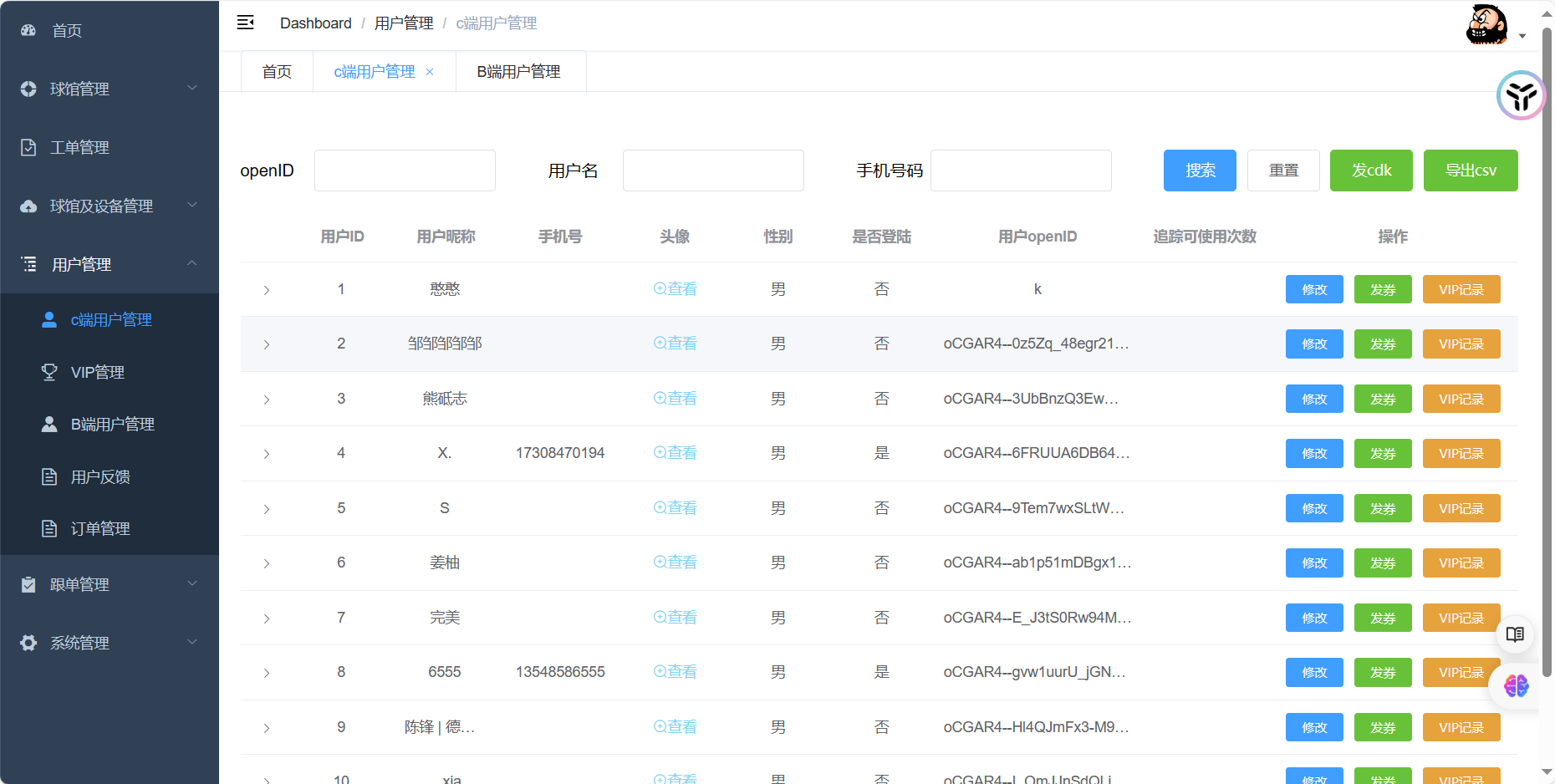Image resolution: width=1555 pixels, height=784 pixels.
Task: Expand row for user ID 9
Action: click(267, 728)
